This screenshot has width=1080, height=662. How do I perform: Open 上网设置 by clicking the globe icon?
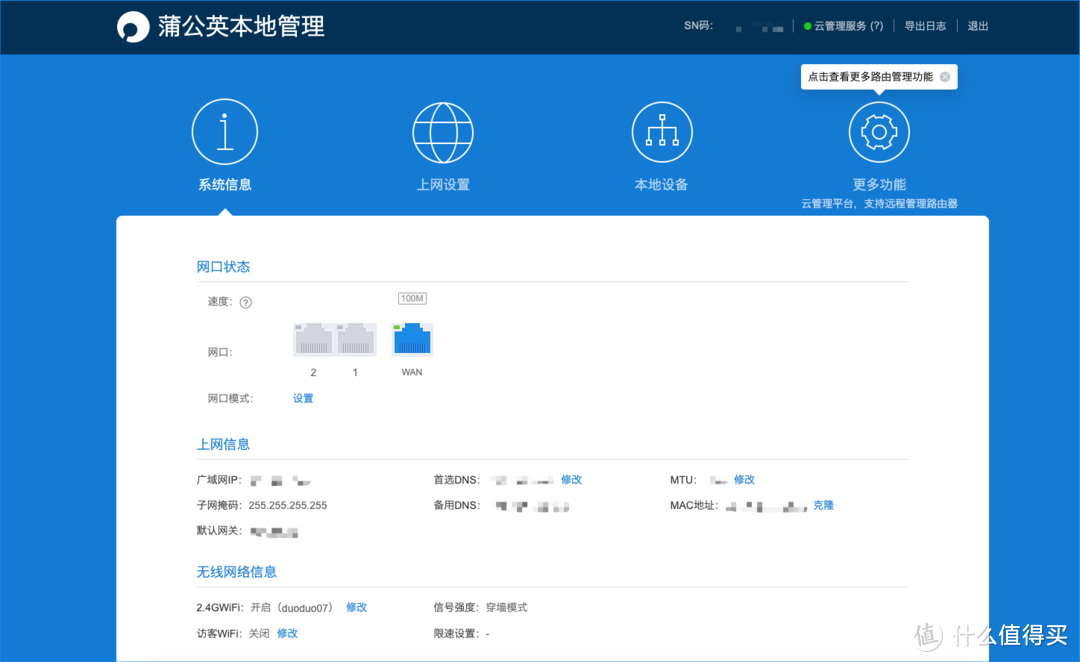click(x=443, y=130)
